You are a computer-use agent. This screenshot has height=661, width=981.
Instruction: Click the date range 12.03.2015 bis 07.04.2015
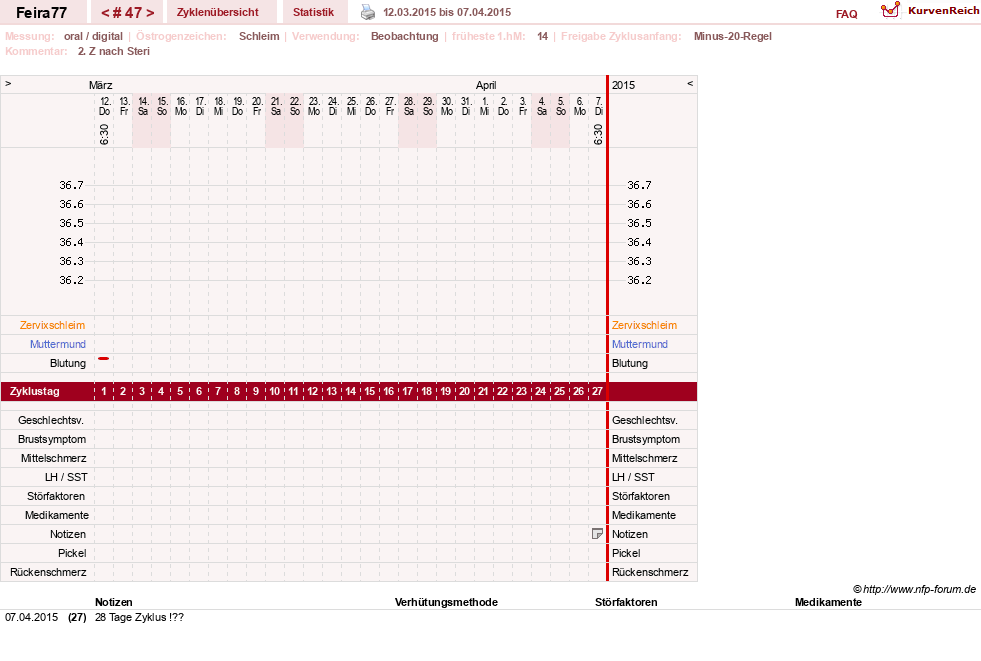pos(447,13)
